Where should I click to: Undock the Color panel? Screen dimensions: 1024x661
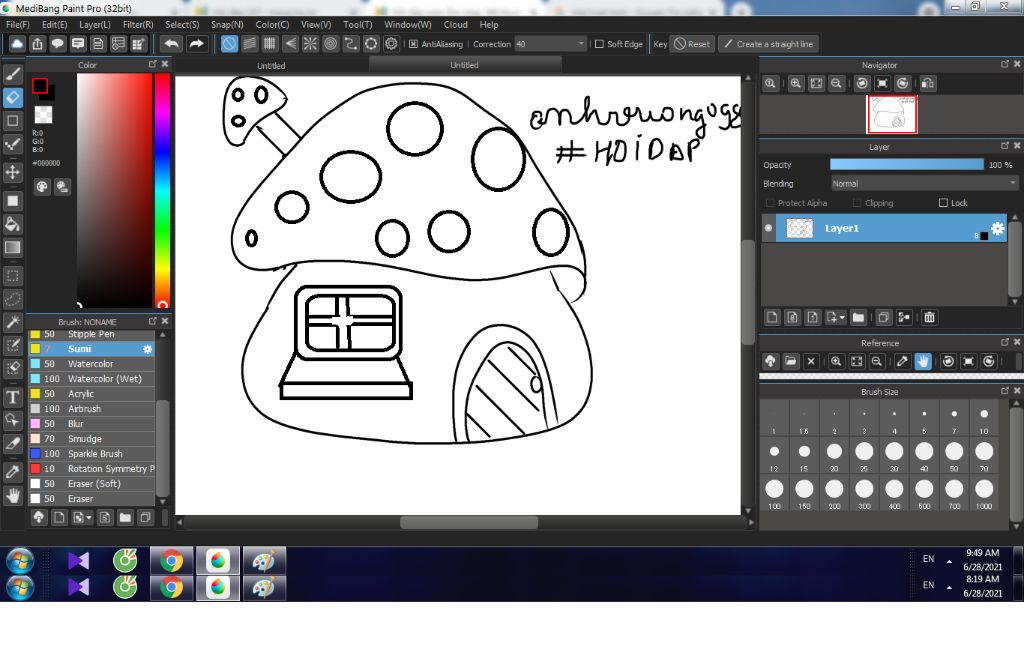pos(153,64)
